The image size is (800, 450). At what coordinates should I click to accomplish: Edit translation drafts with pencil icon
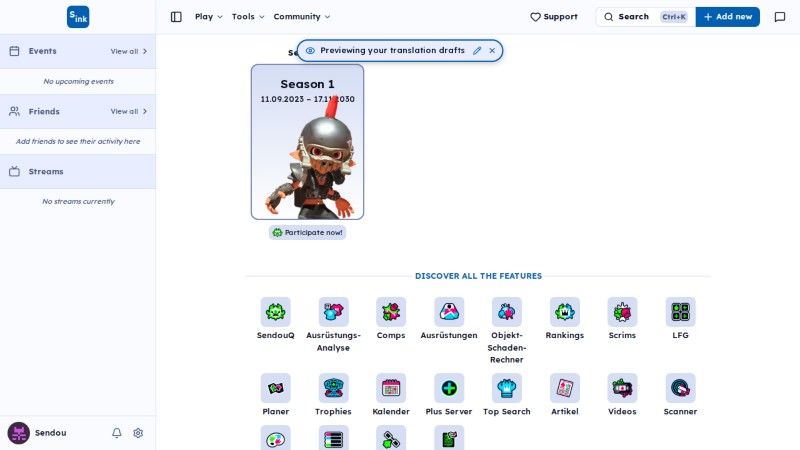click(477, 51)
